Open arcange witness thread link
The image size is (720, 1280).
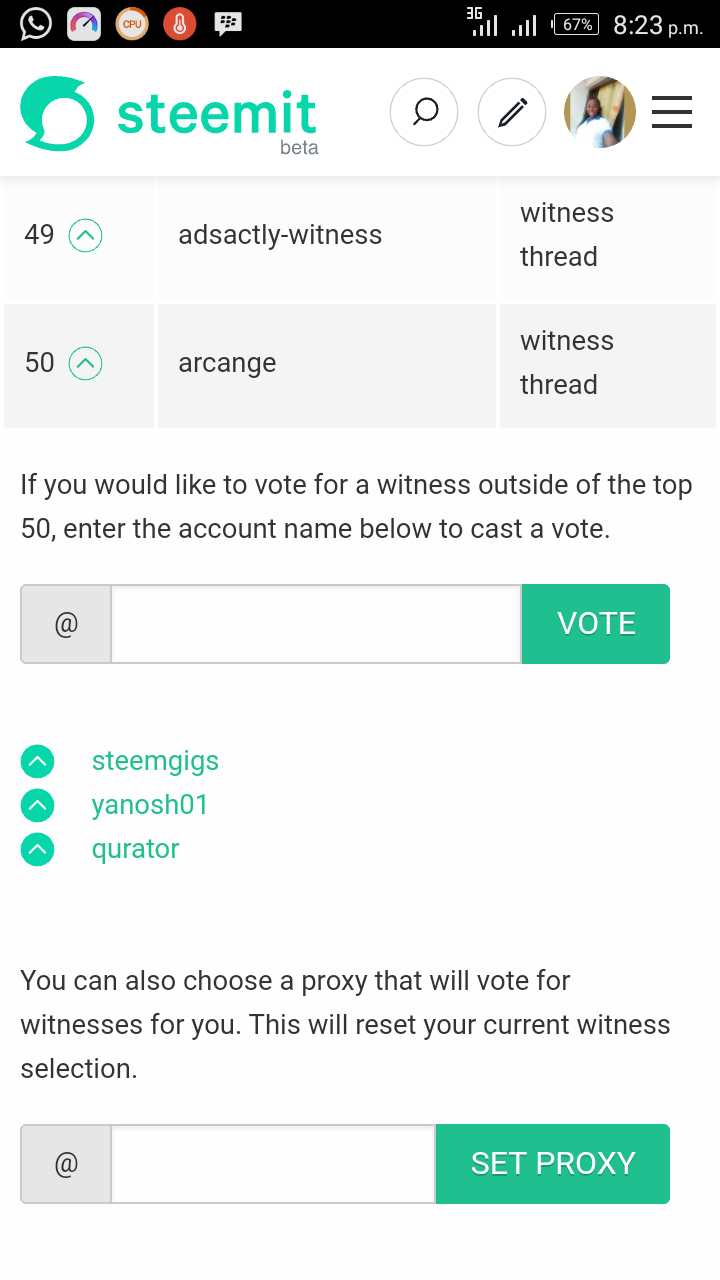[x=567, y=363]
